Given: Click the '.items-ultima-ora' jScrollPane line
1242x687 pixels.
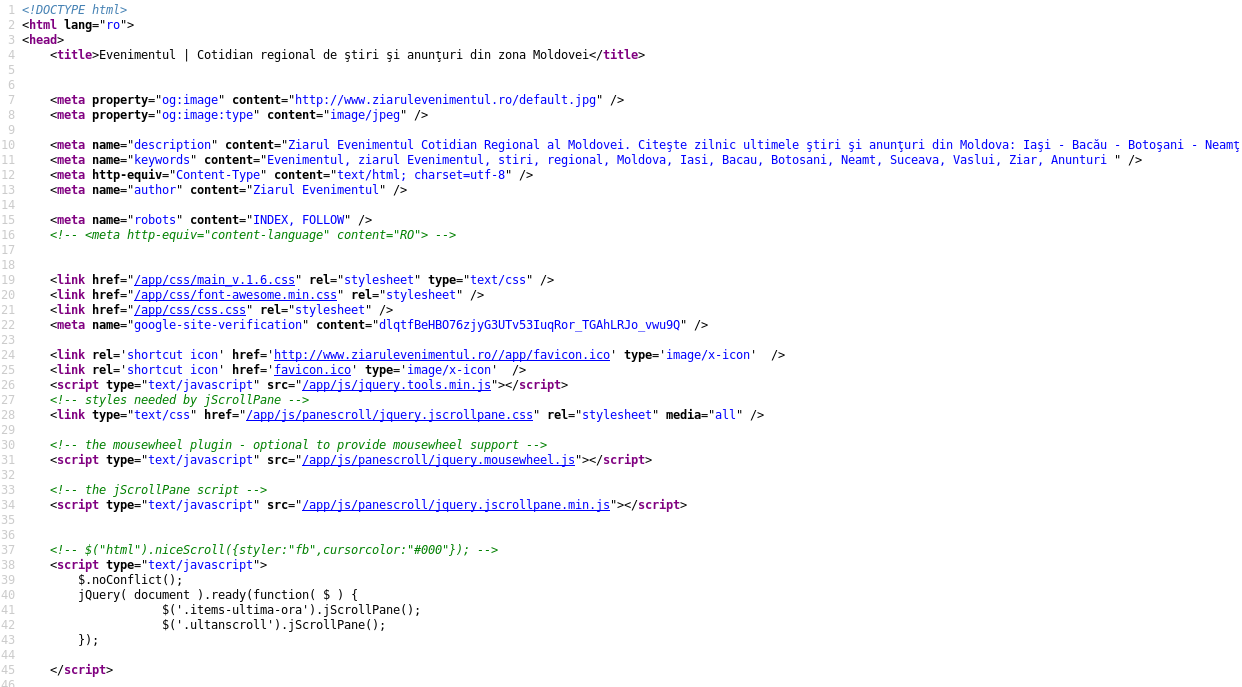Looking at the screenshot, I should coord(291,610).
